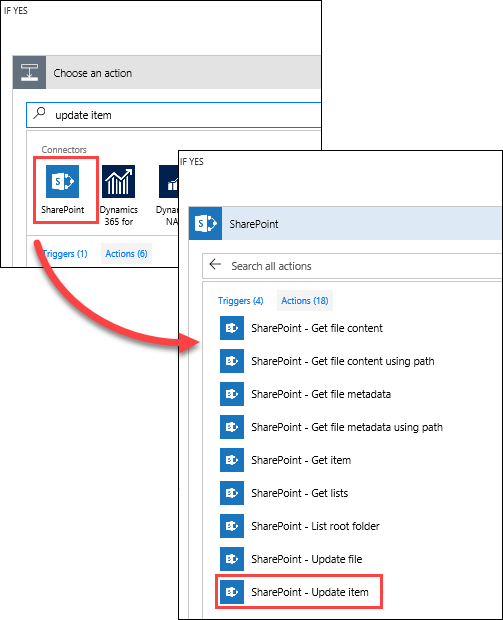Choose SharePoint - Get file metadata using path

point(347,427)
